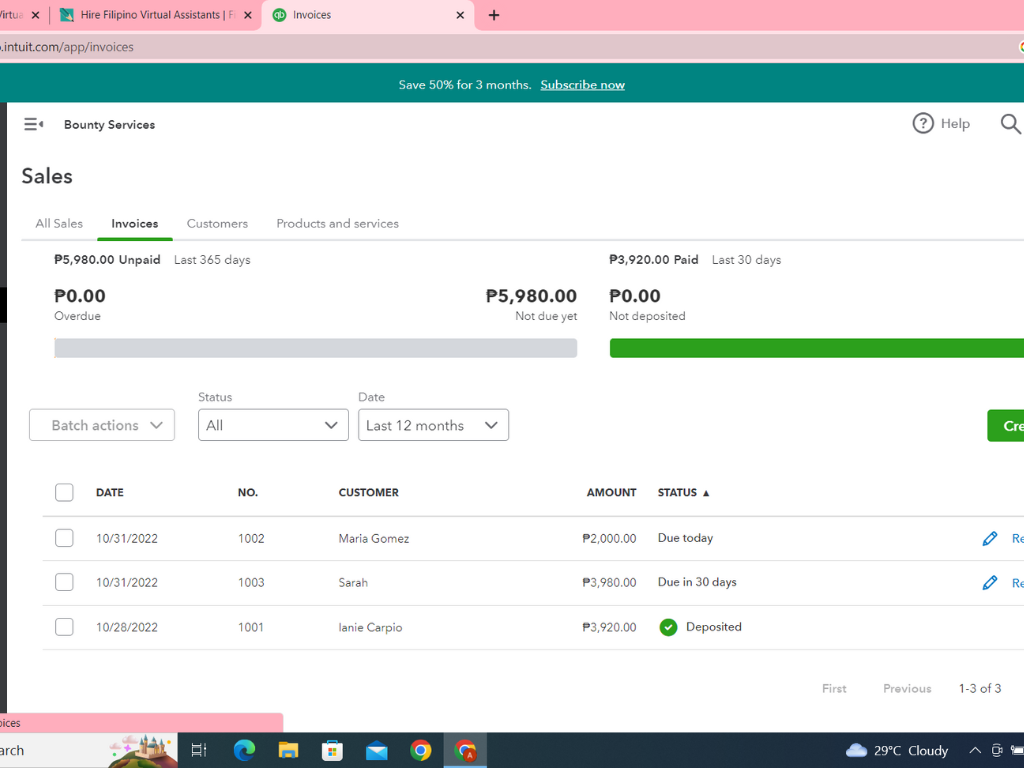
Task: Click amount ₱3,920.00 in table
Action: (x=609, y=628)
